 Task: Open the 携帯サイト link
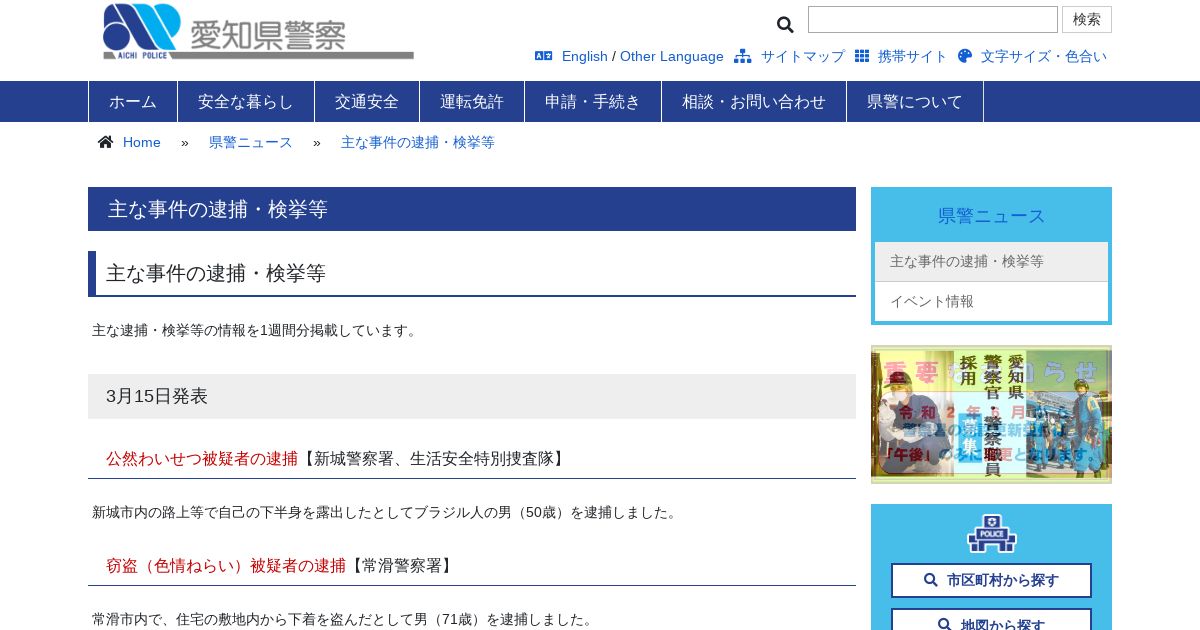pos(913,56)
